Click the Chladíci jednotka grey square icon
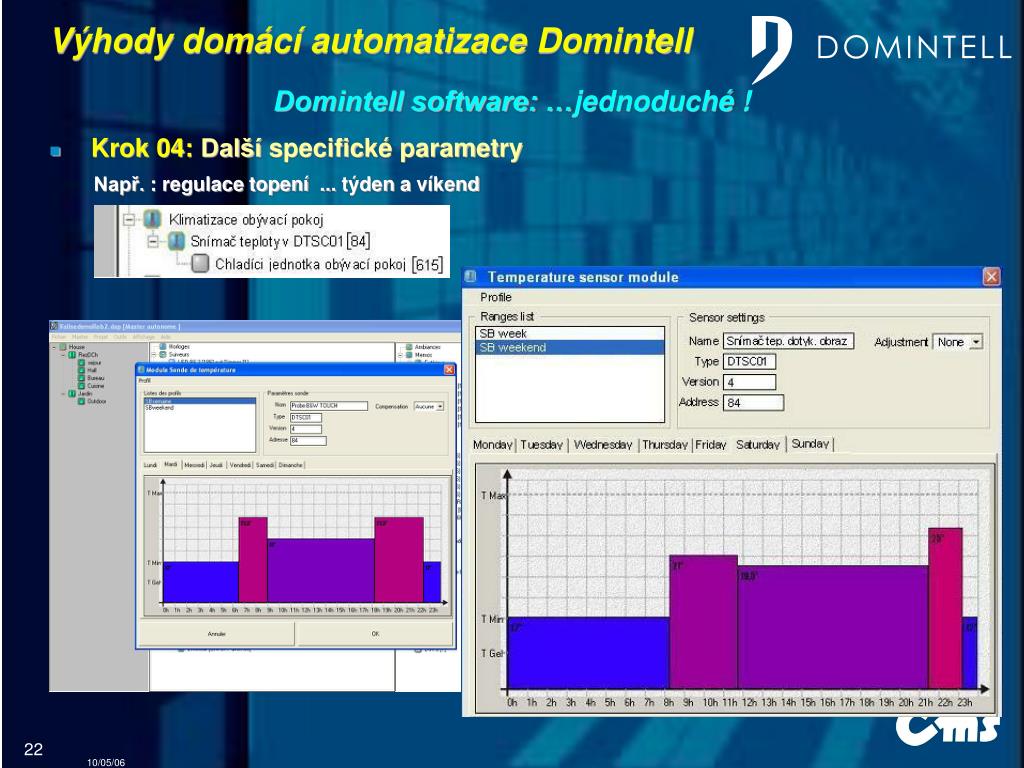Viewport: 1024px width, 768px height. (x=200, y=264)
